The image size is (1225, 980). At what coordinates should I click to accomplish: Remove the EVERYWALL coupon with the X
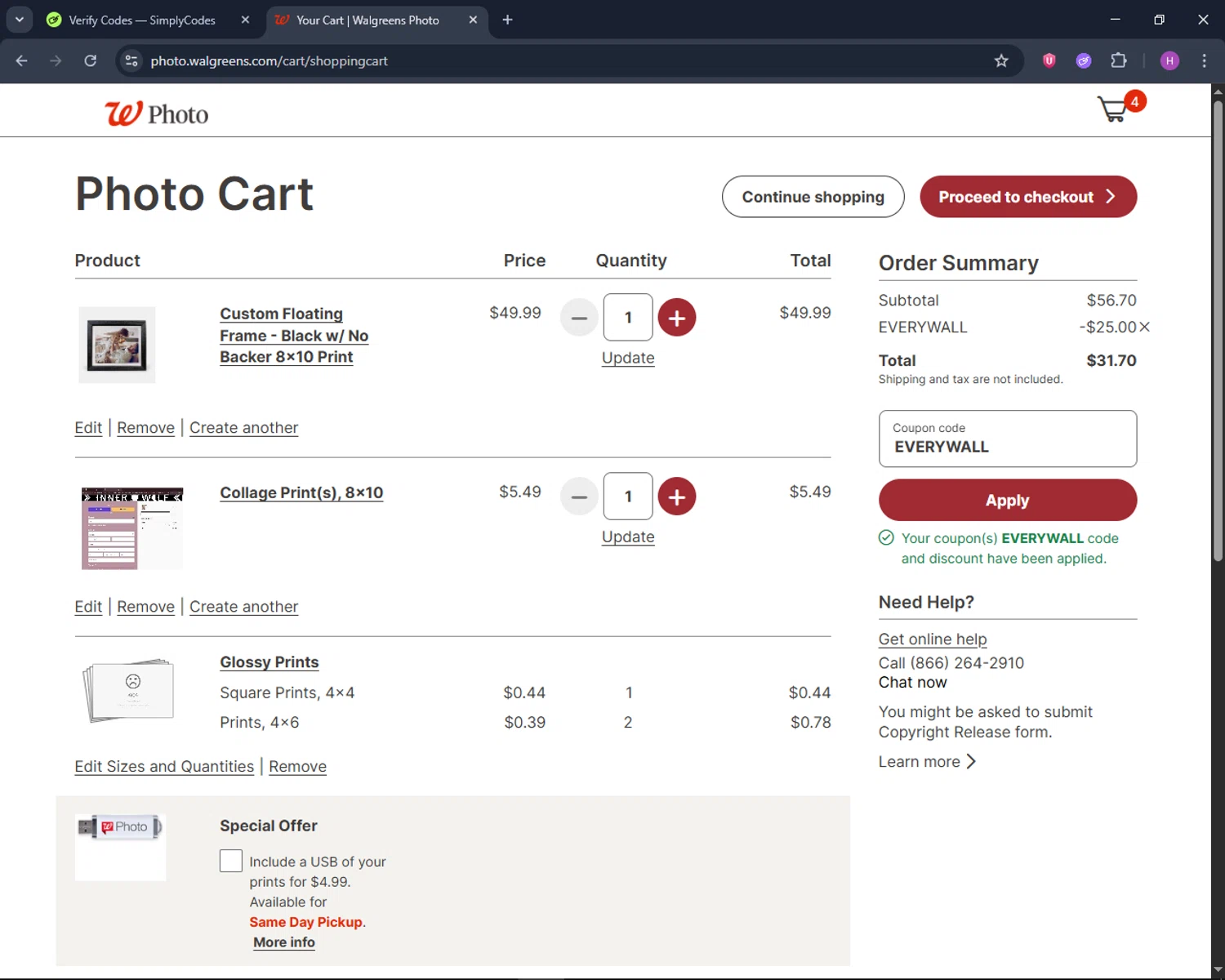tap(1144, 327)
